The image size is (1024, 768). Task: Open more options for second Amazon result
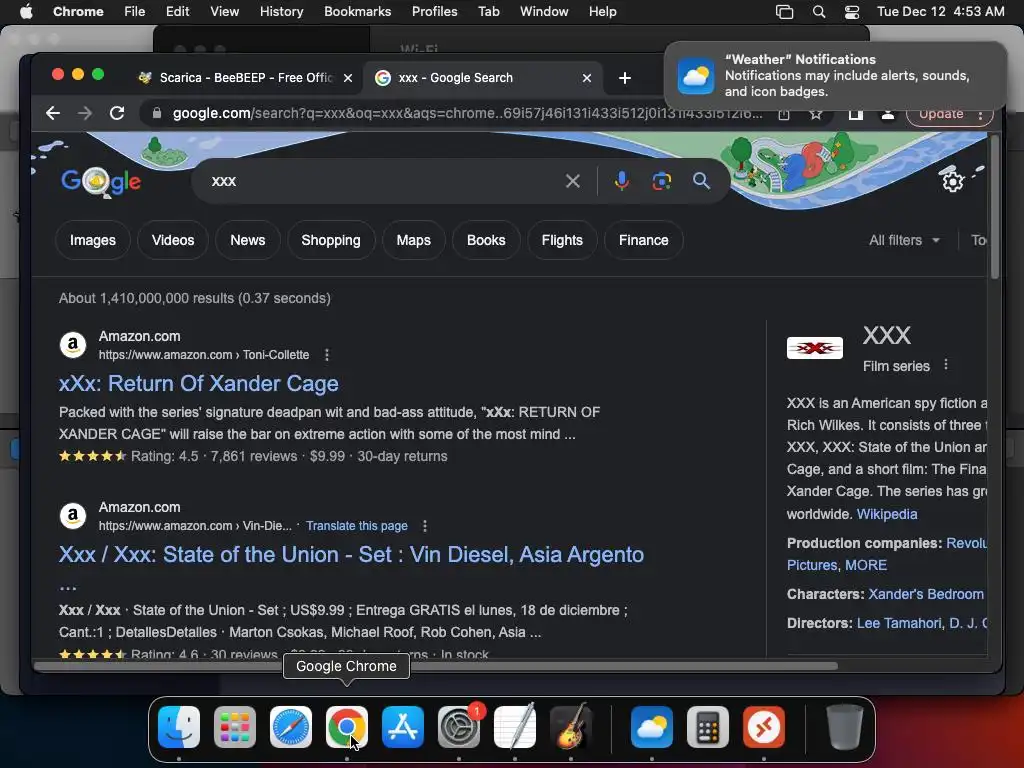tap(424, 526)
